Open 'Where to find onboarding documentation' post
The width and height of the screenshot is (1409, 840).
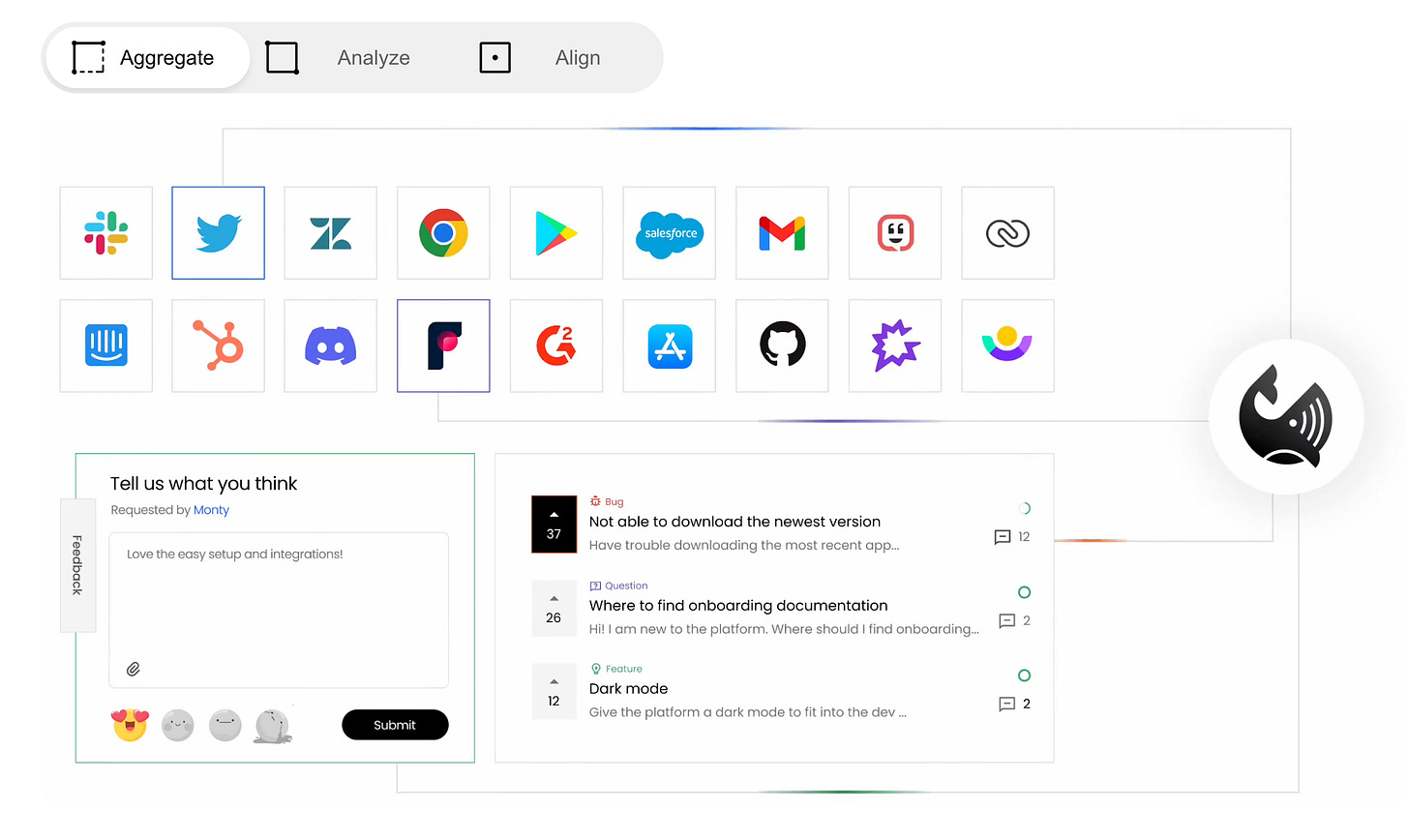pyautogui.click(x=738, y=606)
